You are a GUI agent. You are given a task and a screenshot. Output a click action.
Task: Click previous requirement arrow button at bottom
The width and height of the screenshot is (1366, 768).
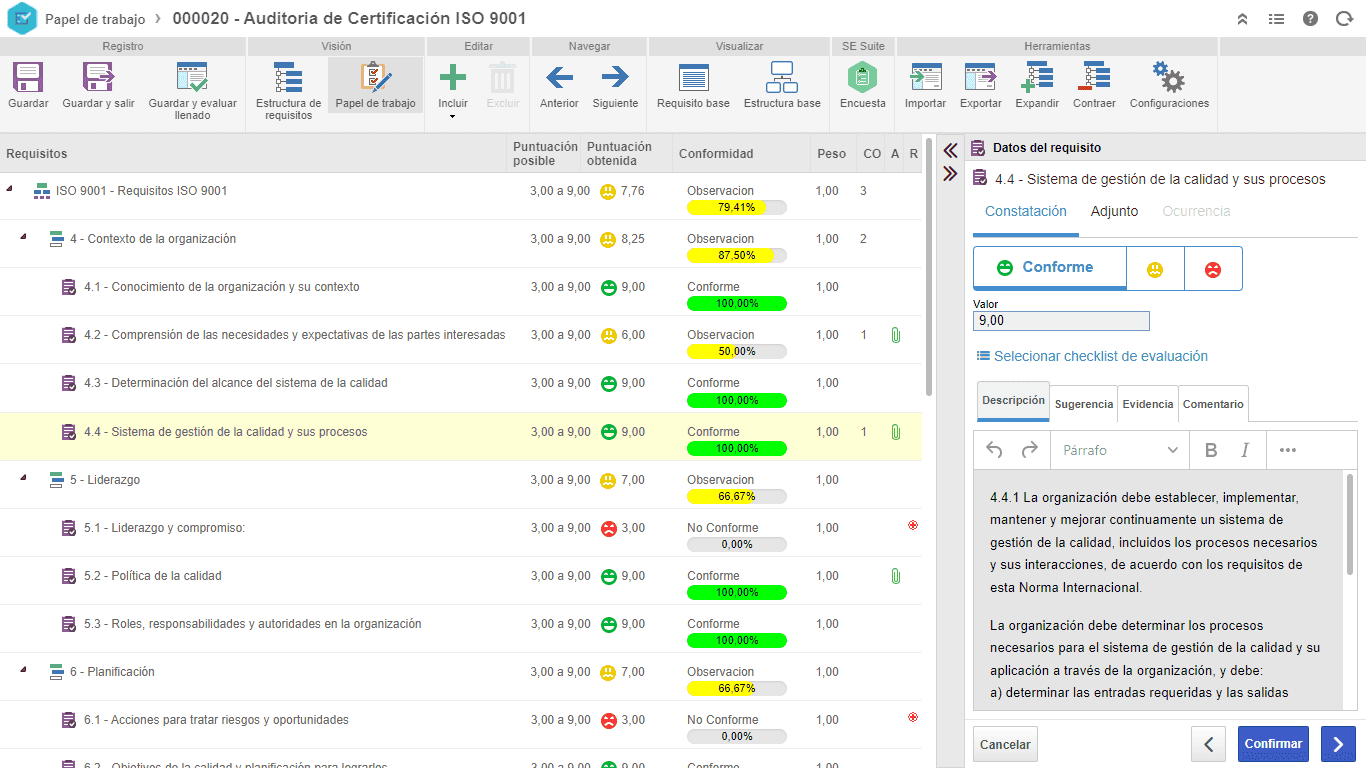coord(1208,744)
